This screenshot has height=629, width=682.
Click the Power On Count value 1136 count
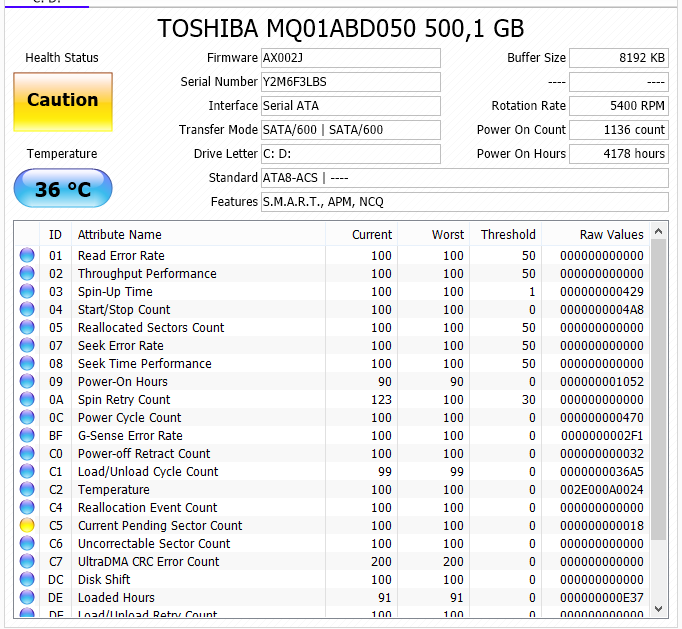click(618, 130)
